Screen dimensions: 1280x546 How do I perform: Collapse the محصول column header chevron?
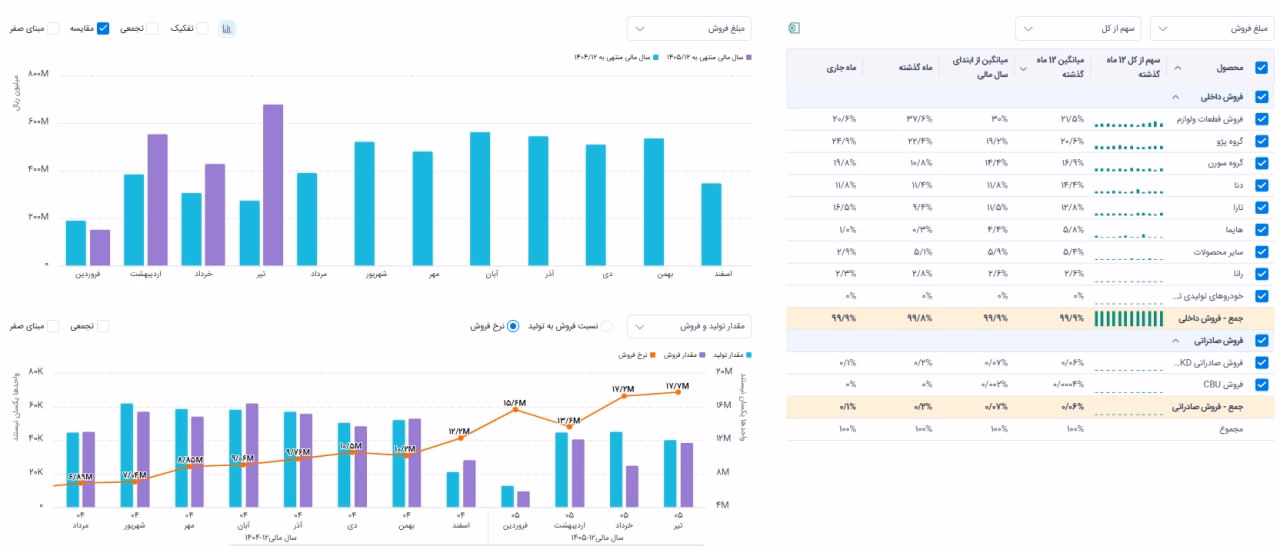[1176, 68]
